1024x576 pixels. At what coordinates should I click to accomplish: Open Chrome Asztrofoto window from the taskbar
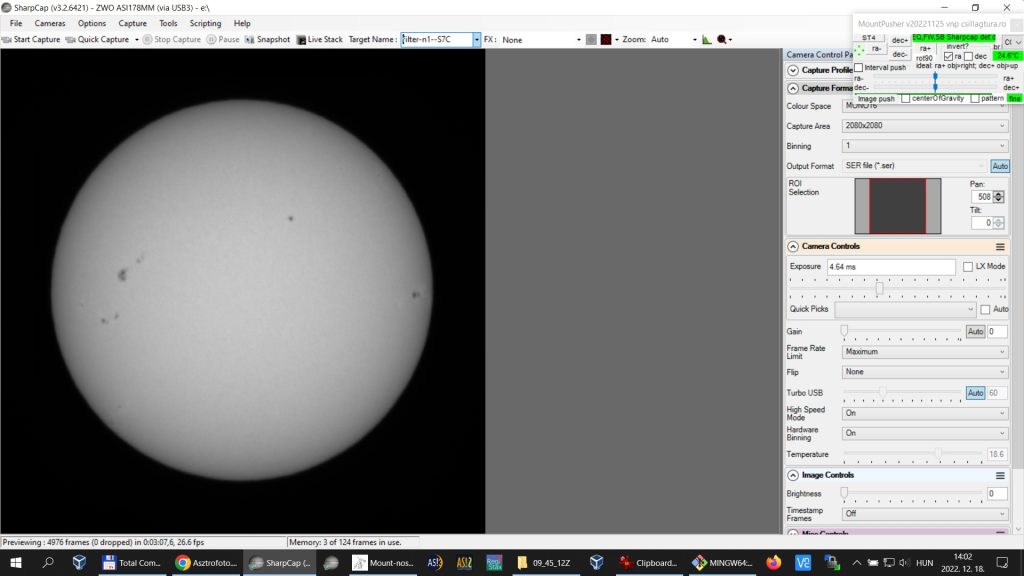coord(206,562)
